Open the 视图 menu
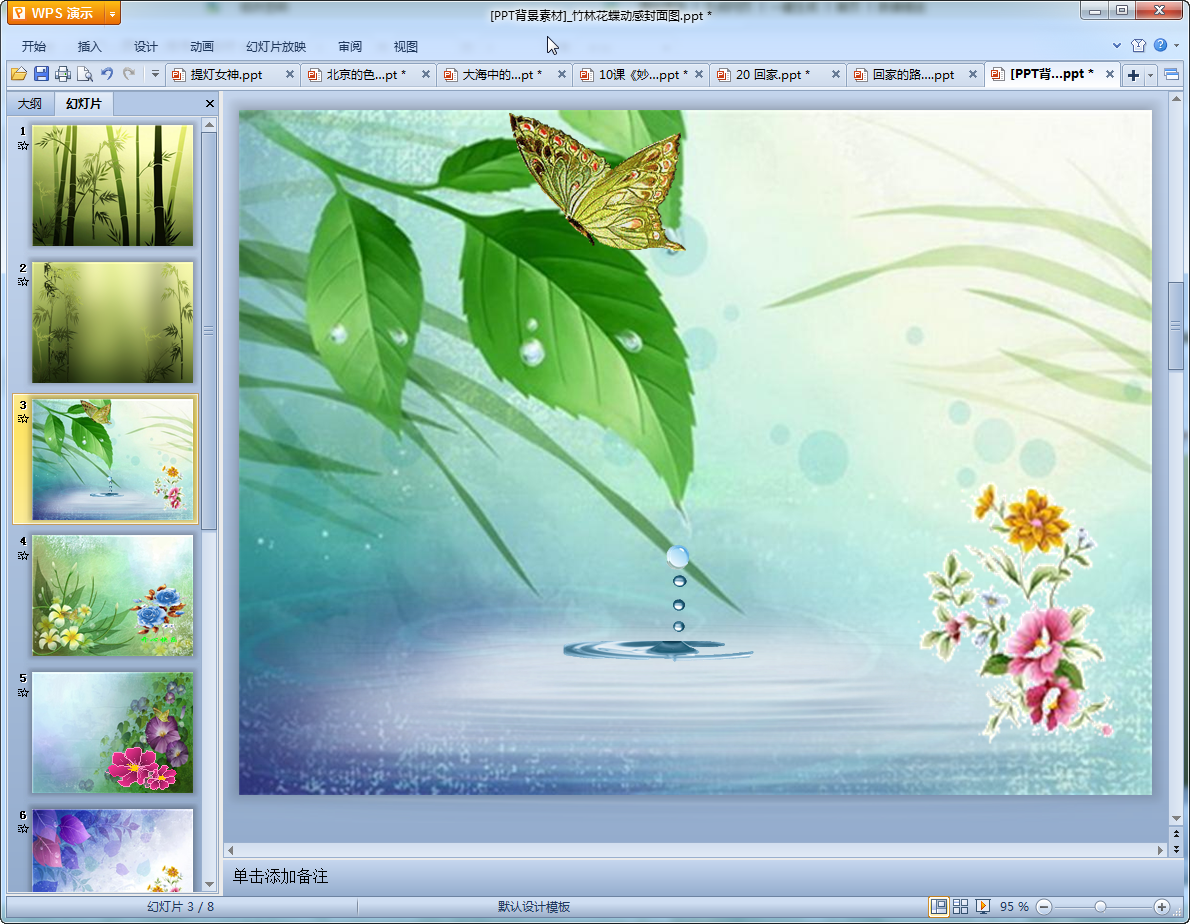This screenshot has width=1190, height=924. tap(406, 46)
